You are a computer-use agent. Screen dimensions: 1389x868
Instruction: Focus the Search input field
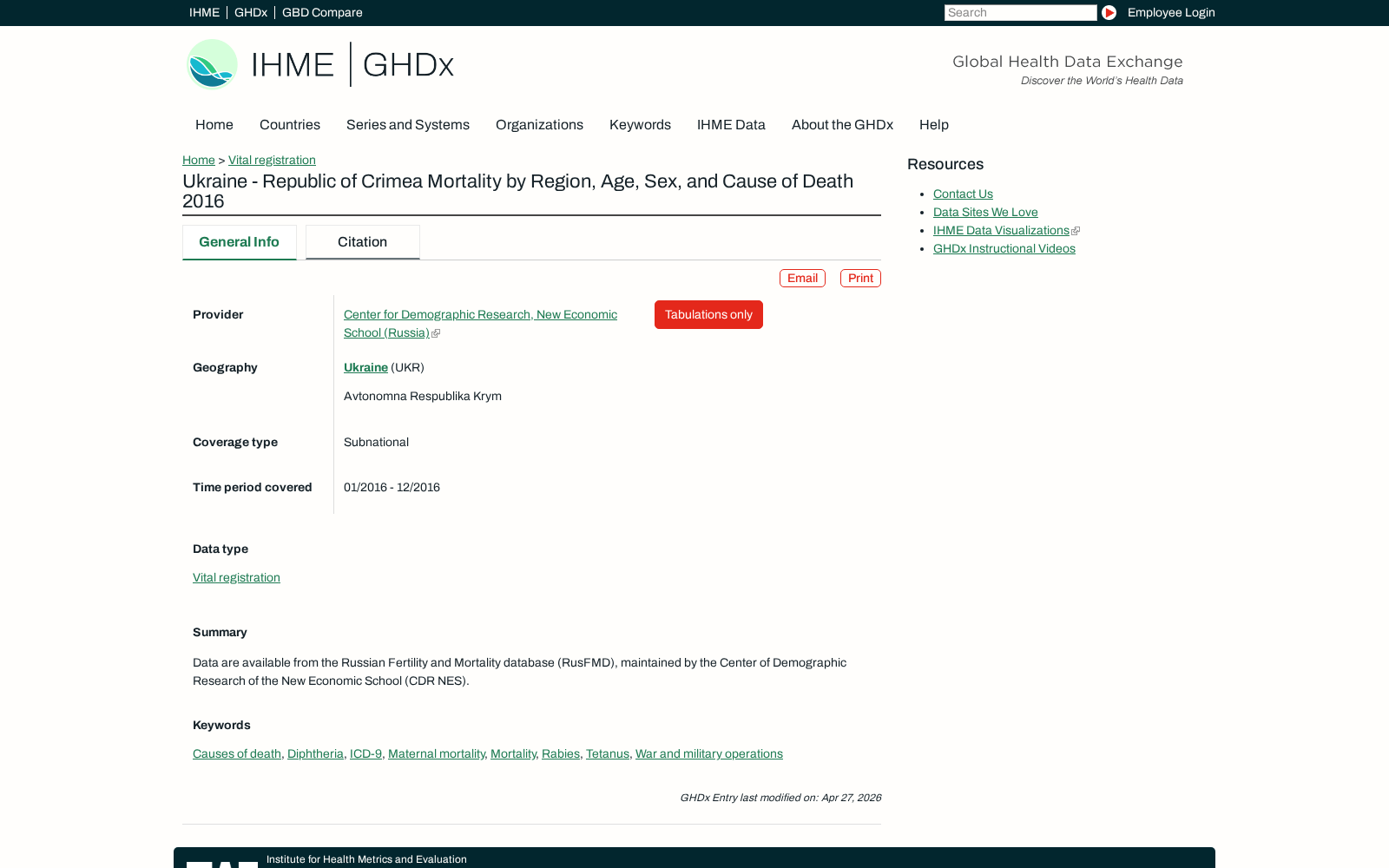1020,12
